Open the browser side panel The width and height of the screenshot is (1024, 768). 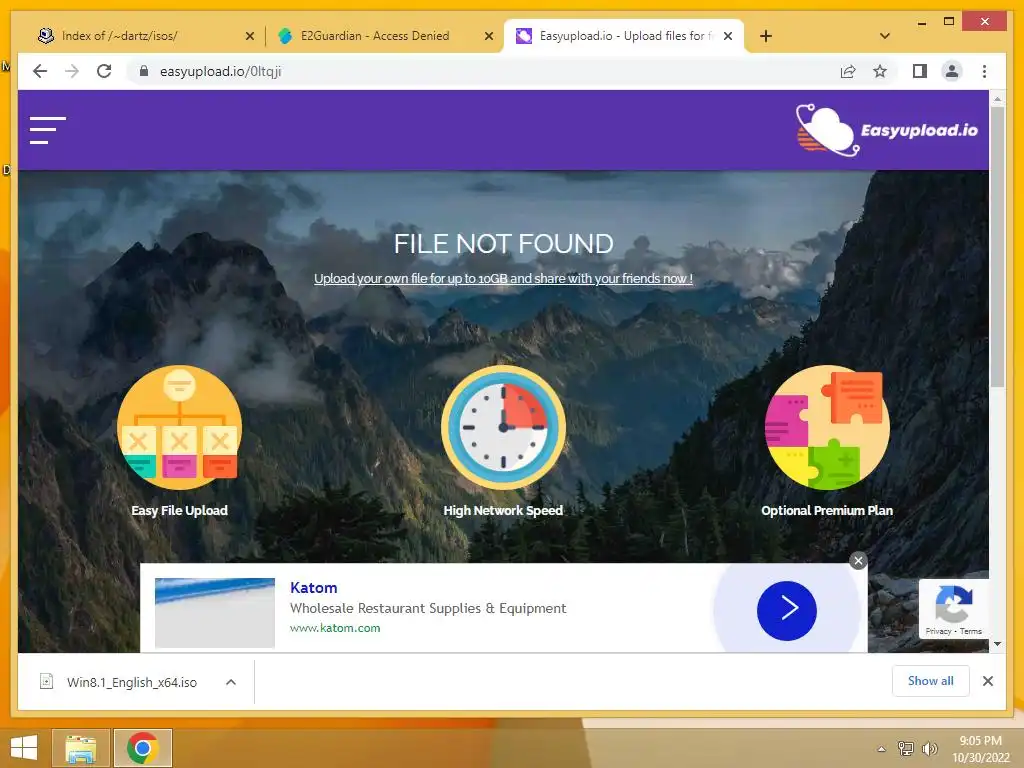click(920, 71)
